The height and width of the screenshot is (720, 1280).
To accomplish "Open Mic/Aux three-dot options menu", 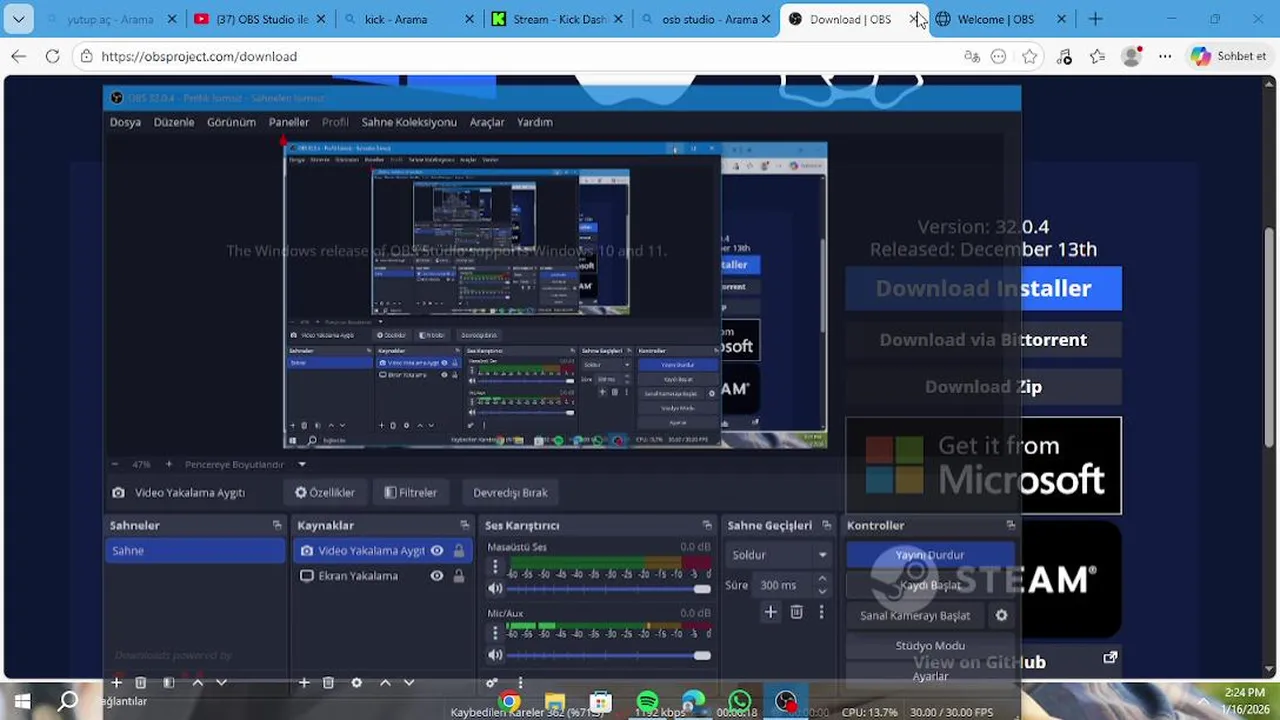I will pyautogui.click(x=494, y=633).
